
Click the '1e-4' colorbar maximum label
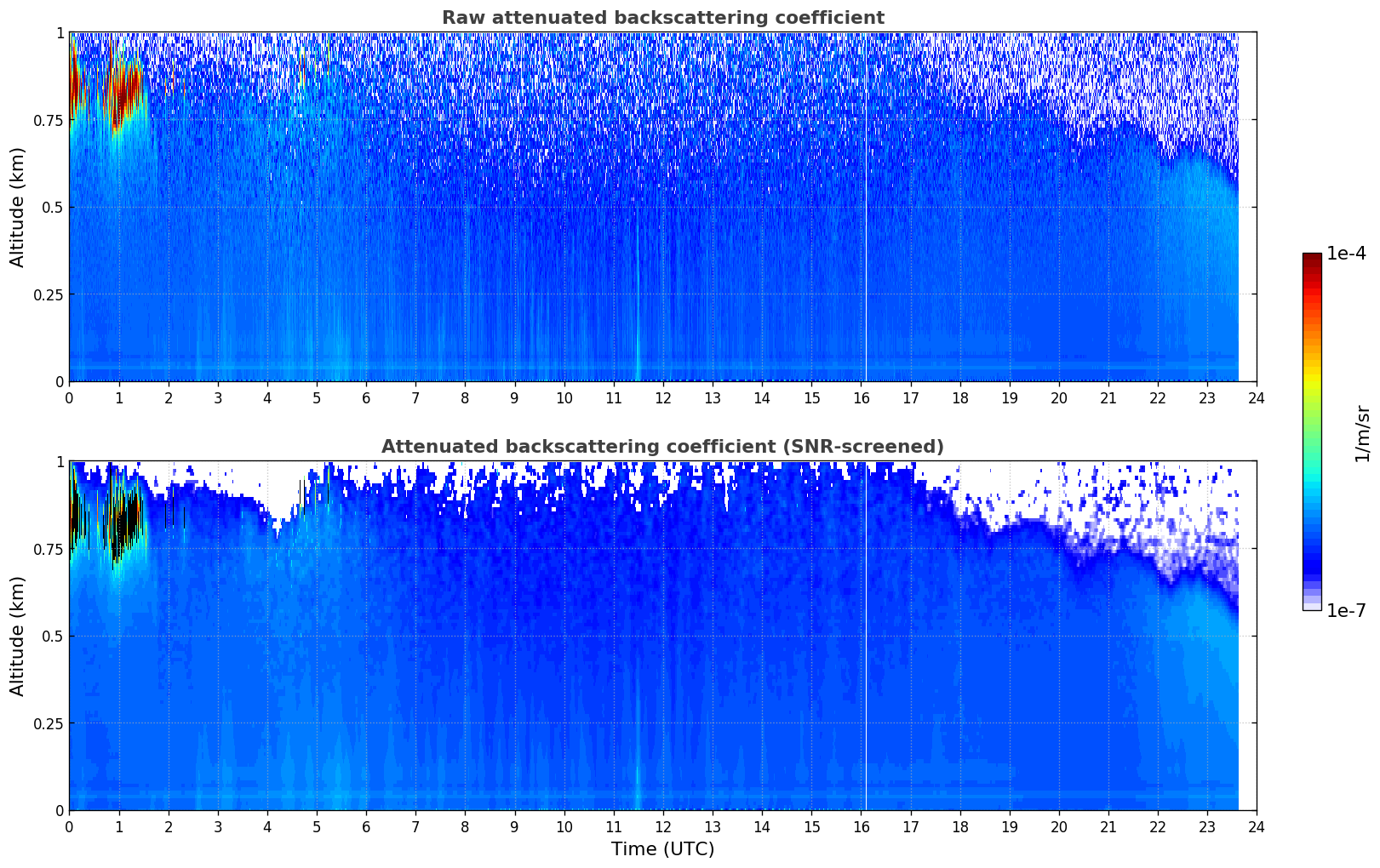point(1346,254)
